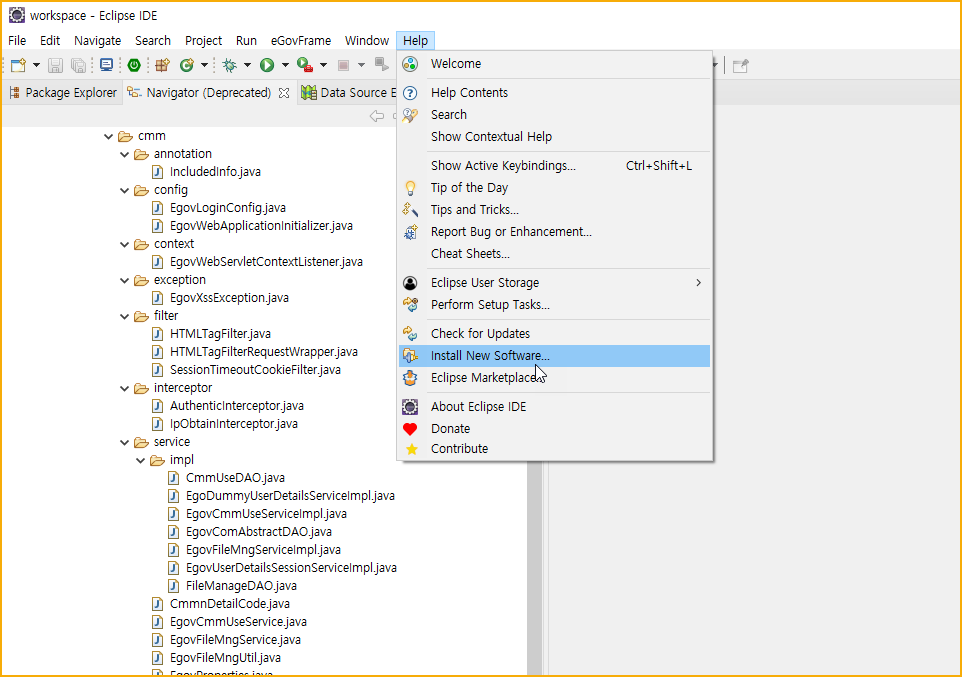
Task: Open the New wizard dropdown arrow
Action: 36,65
